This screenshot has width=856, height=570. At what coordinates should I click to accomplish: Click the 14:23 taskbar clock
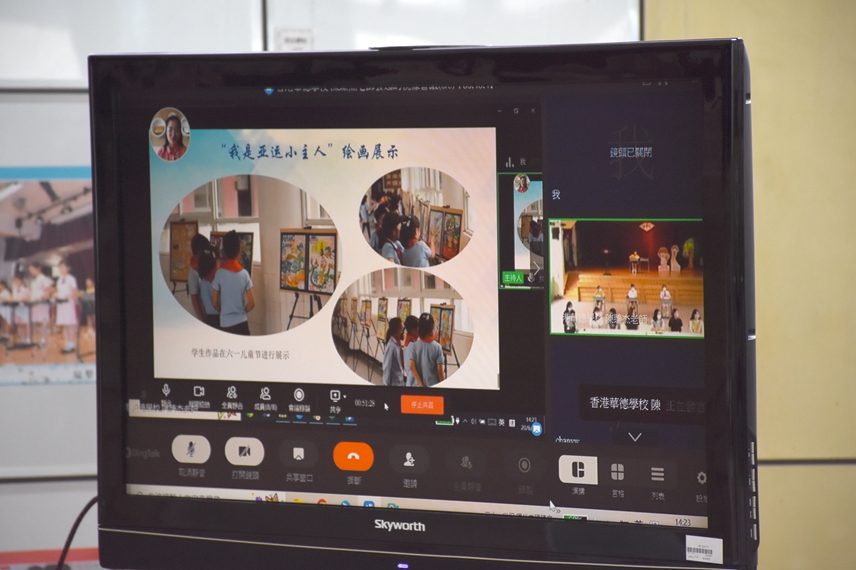pos(682,522)
